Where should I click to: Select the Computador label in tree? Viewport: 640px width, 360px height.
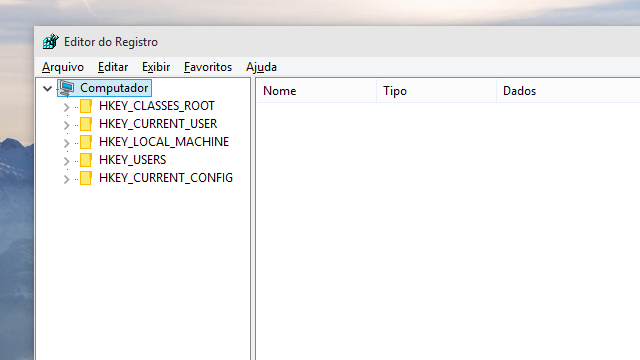[114, 88]
